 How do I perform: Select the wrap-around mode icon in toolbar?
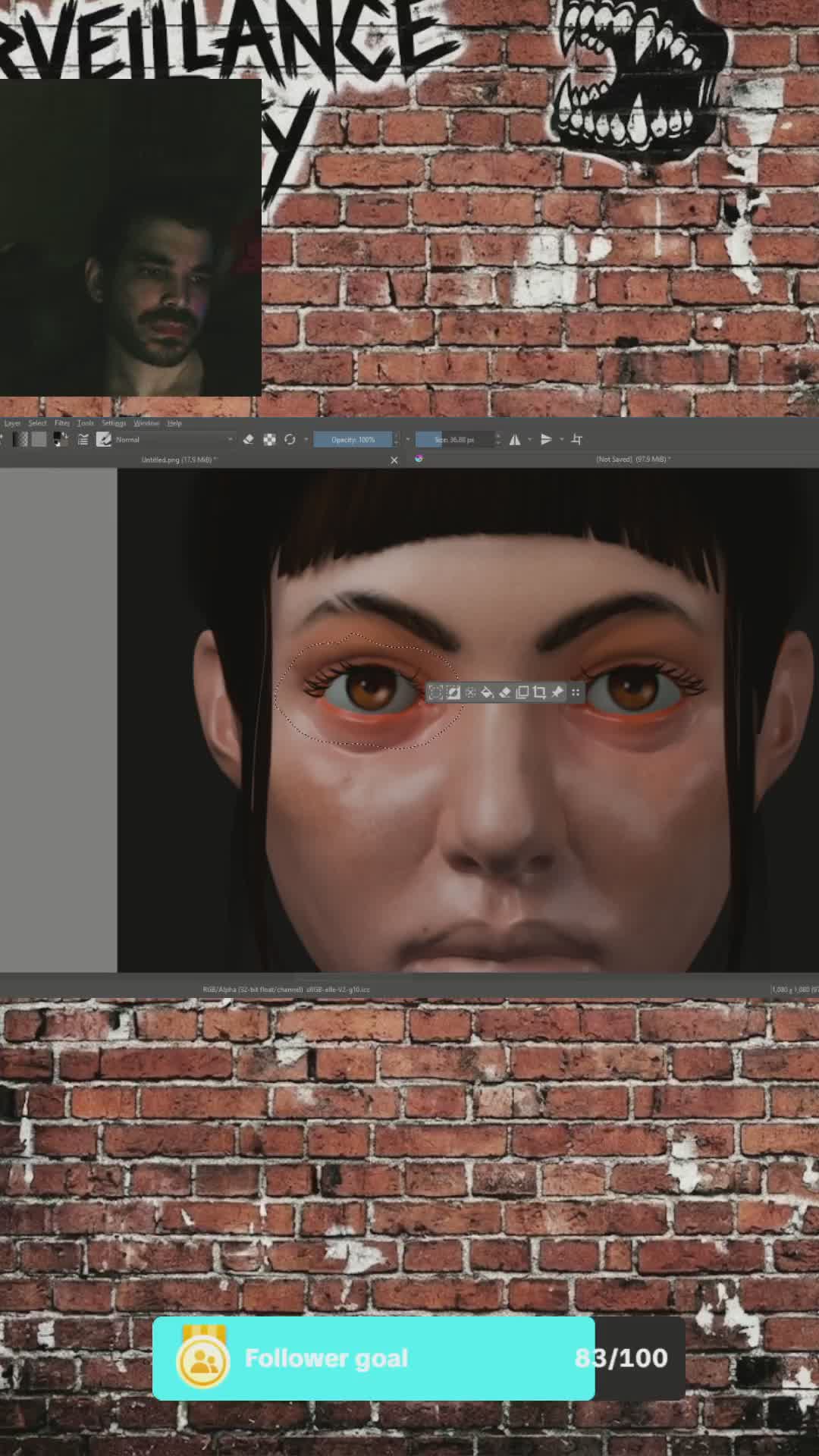(x=576, y=440)
